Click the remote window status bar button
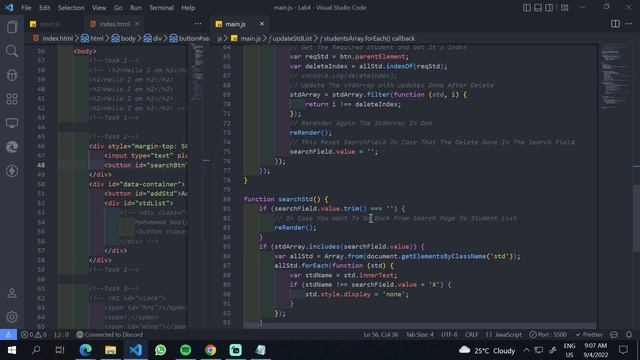The height and width of the screenshot is (360, 640). tap(8, 334)
